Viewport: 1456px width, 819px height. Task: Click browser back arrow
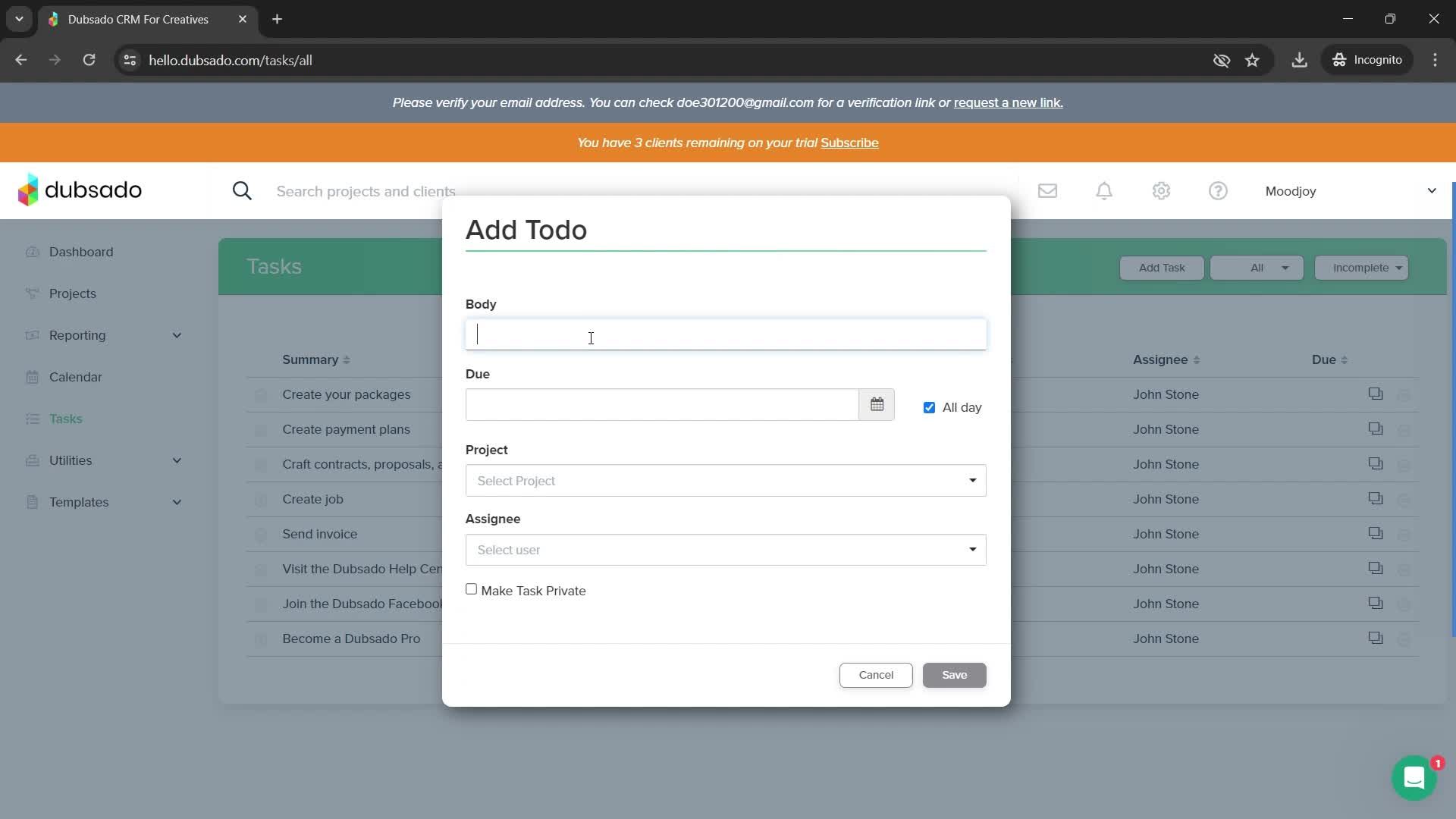coord(21,60)
